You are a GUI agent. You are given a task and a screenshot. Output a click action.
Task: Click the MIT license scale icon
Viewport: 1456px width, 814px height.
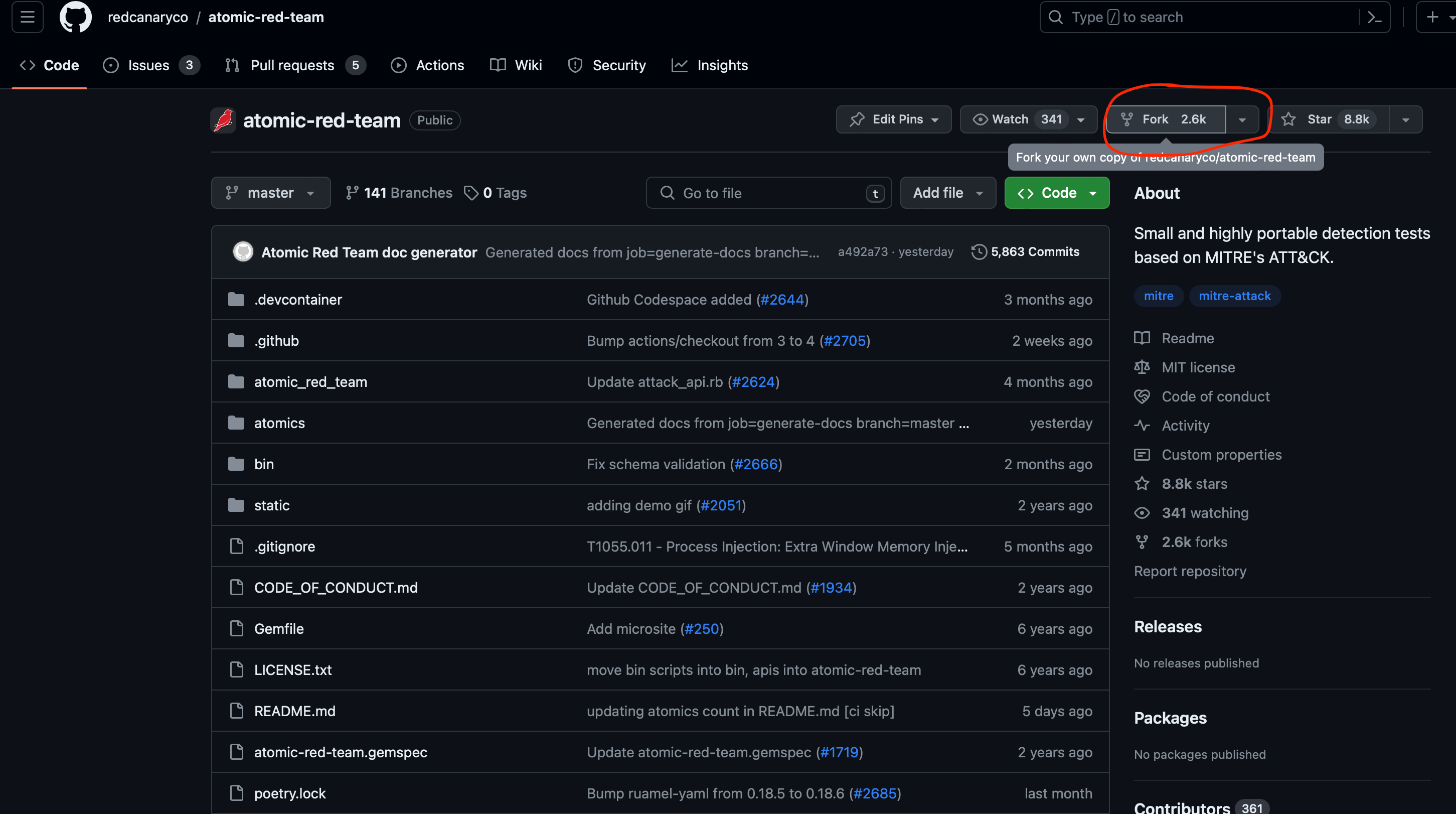1142,367
